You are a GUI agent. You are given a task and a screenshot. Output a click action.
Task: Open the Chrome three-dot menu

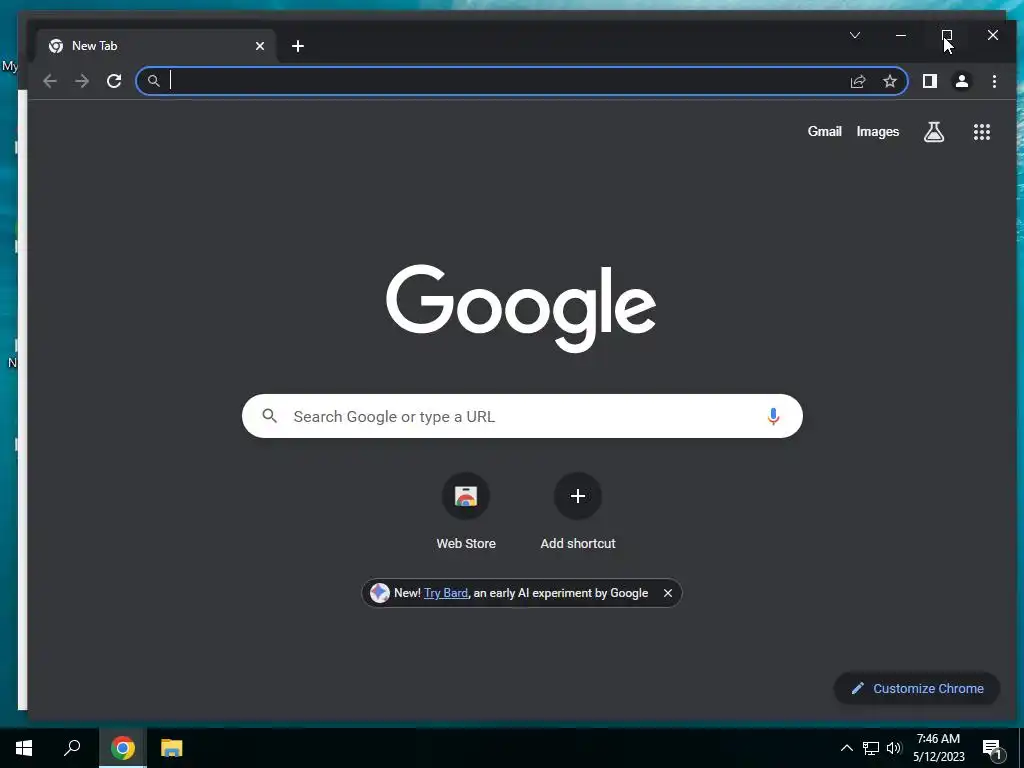(994, 81)
